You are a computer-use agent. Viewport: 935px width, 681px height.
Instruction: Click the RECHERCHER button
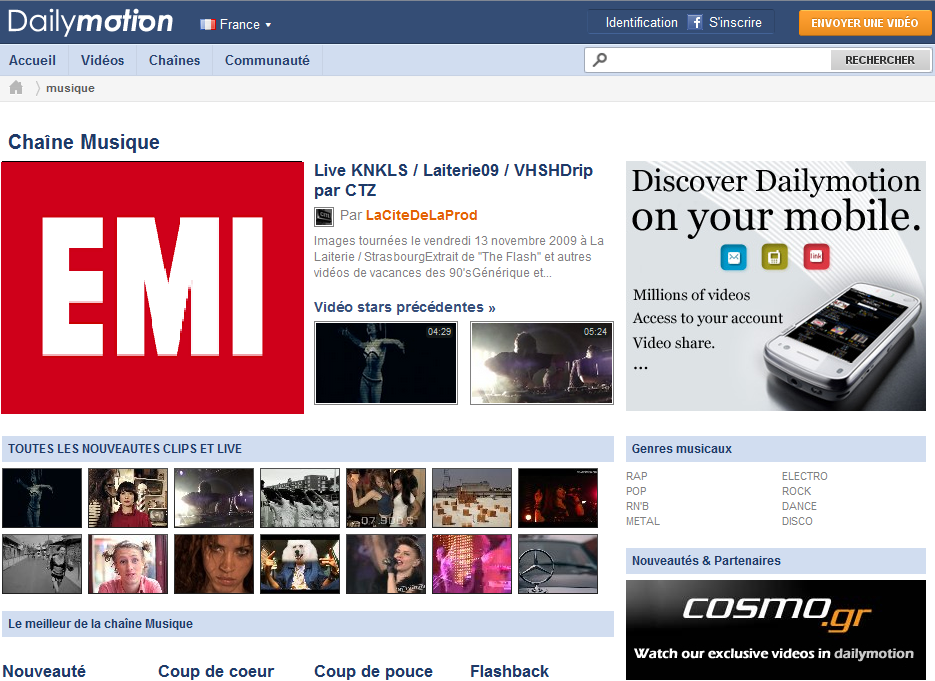click(880, 60)
